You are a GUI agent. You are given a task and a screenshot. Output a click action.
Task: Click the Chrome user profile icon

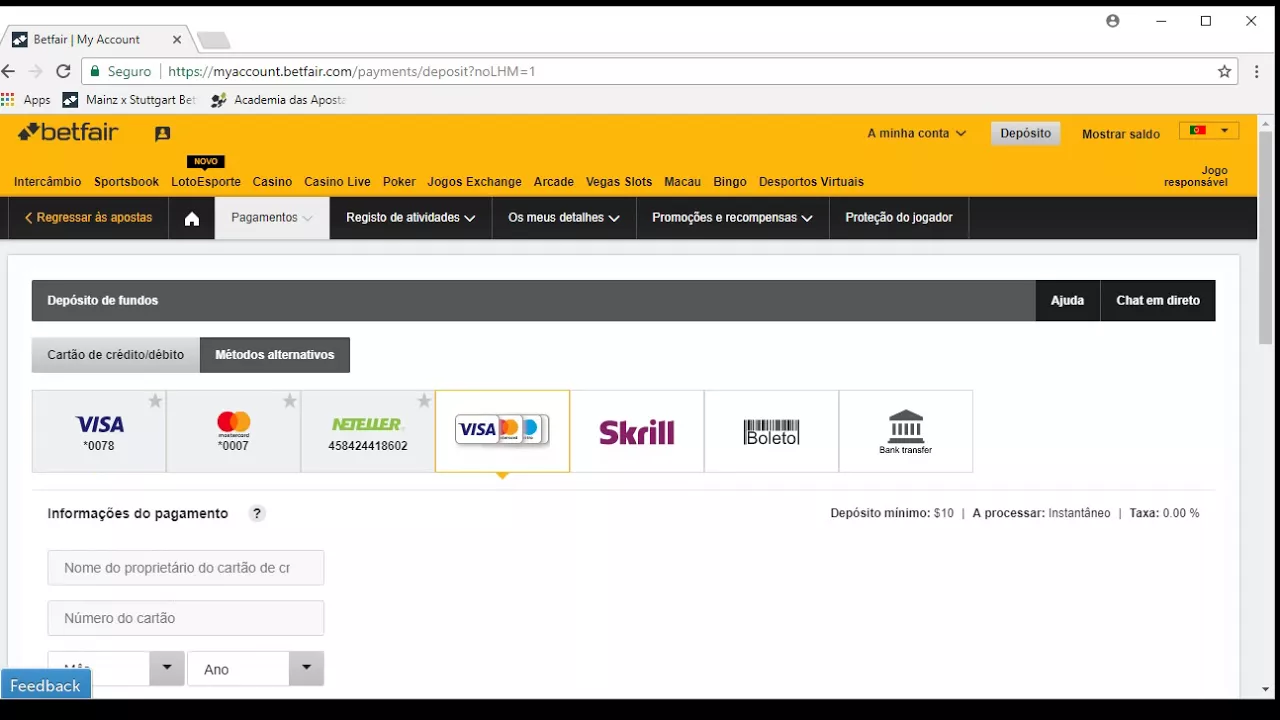(x=1113, y=21)
